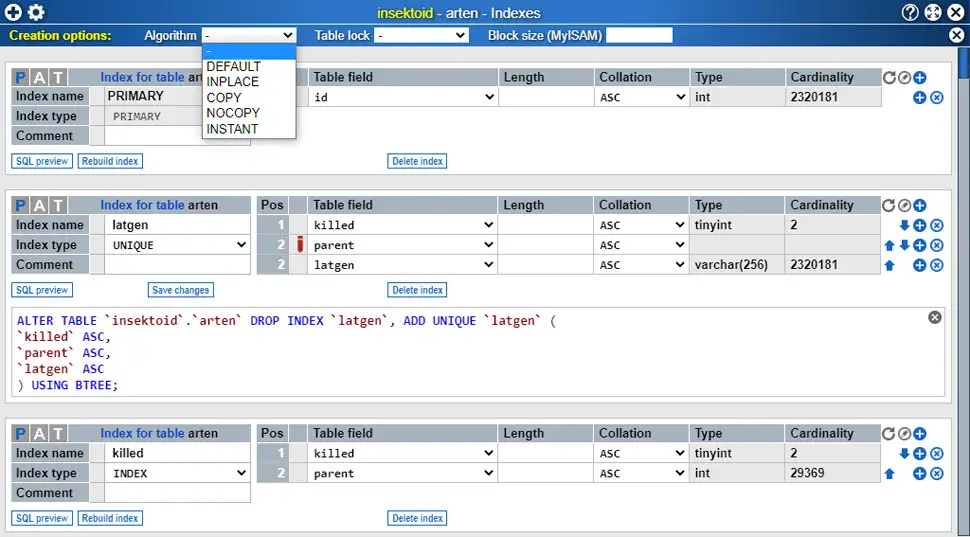Open parent field dropdown in latgen index
Image resolution: width=970 pixels, height=537 pixels.
[x=403, y=245]
